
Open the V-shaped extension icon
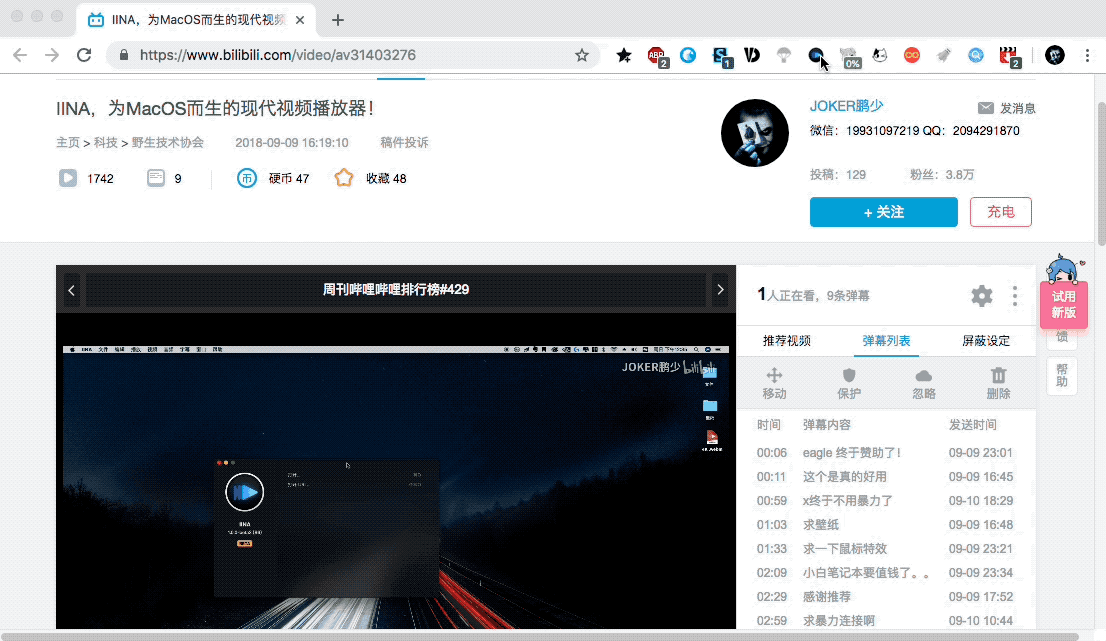click(x=752, y=55)
